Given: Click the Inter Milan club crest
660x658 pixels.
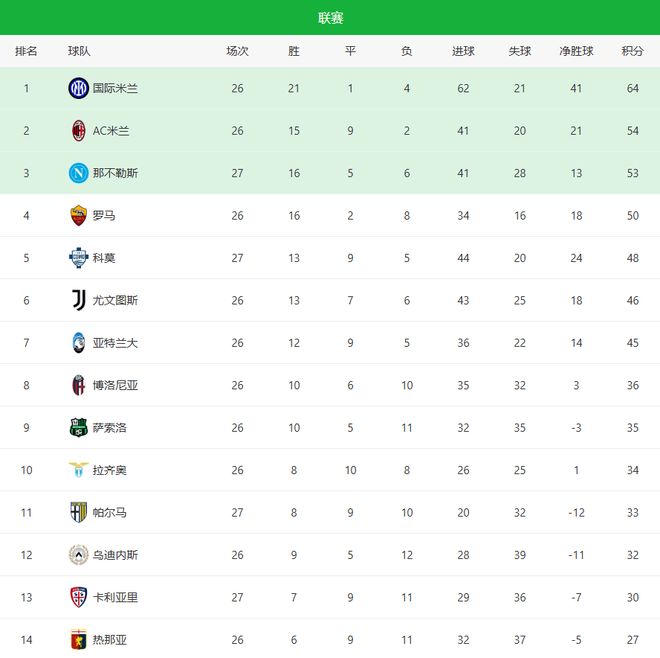Looking at the screenshot, I should (x=78, y=88).
